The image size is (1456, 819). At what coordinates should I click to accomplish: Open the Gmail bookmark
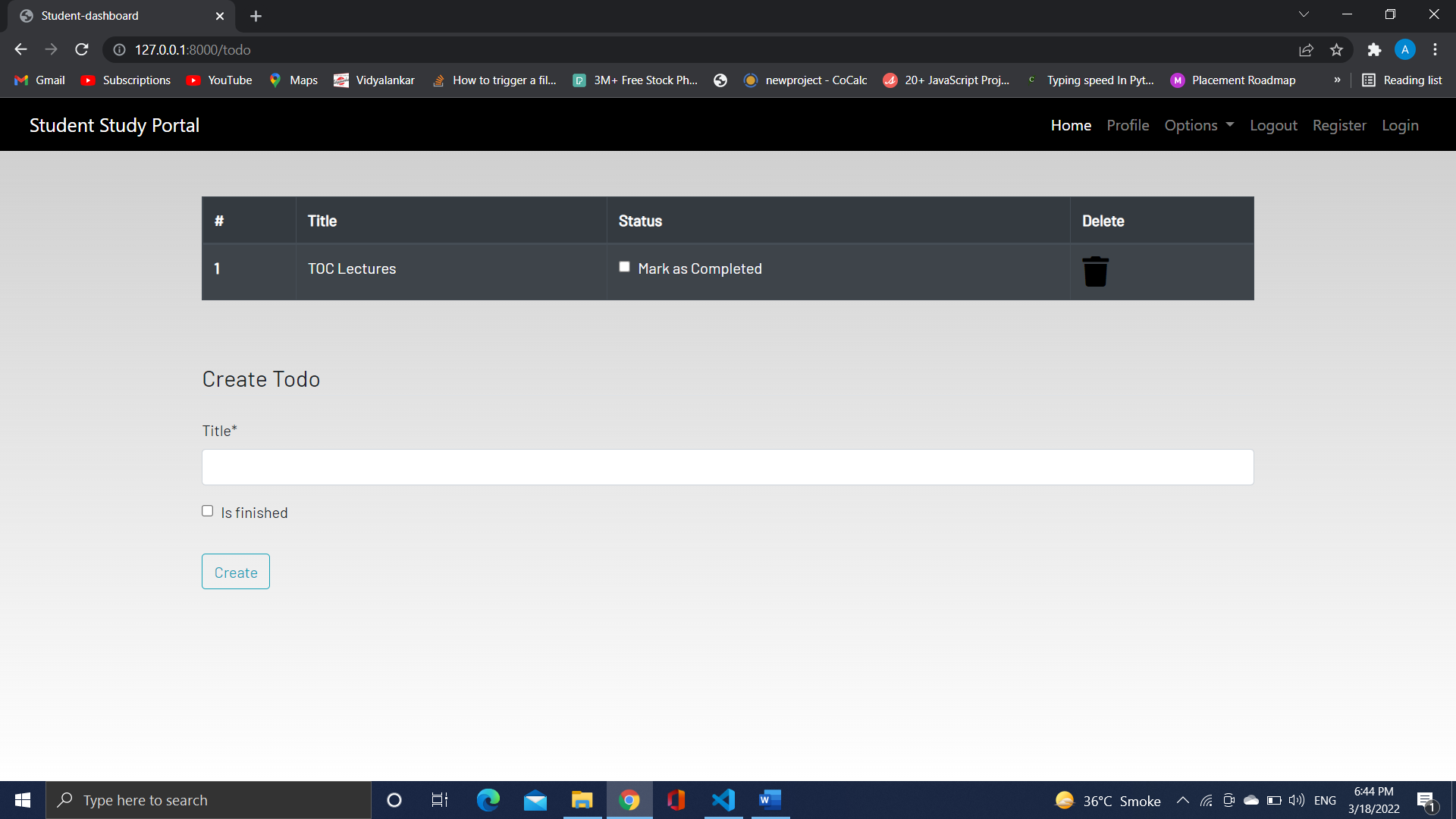[38, 80]
